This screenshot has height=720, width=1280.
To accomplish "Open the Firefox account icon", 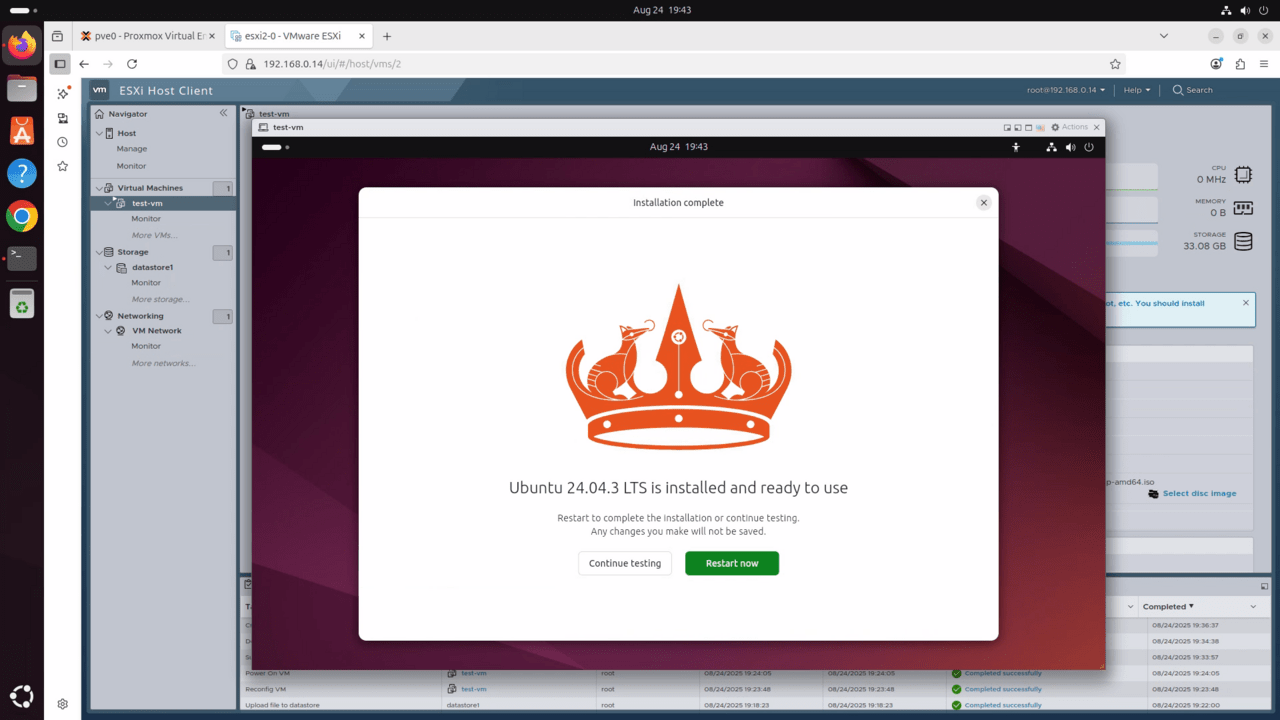I will coord(1216,64).
